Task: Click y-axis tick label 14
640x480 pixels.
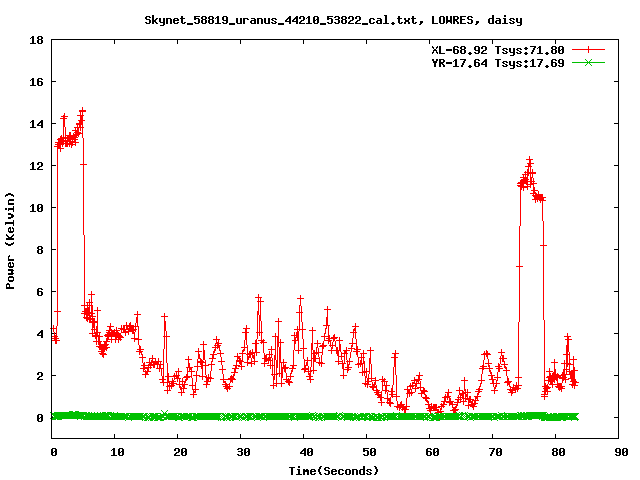Action: (x=36, y=124)
